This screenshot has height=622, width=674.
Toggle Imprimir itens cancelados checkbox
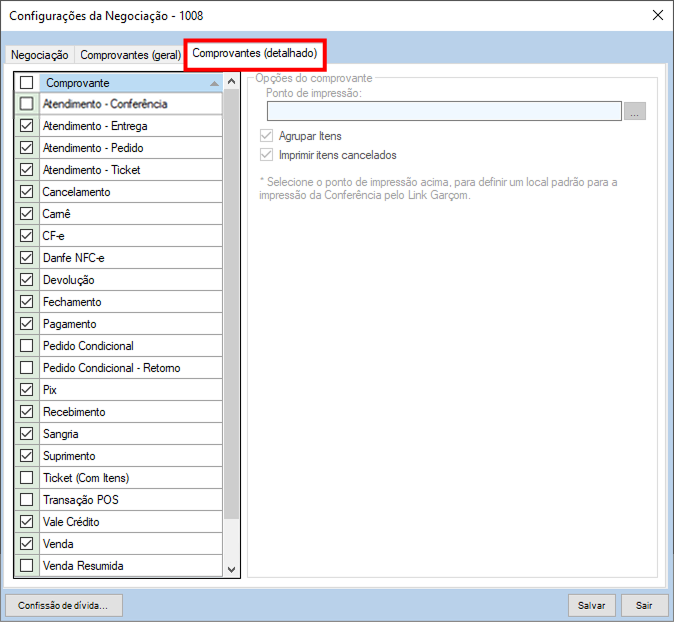pyautogui.click(x=266, y=155)
